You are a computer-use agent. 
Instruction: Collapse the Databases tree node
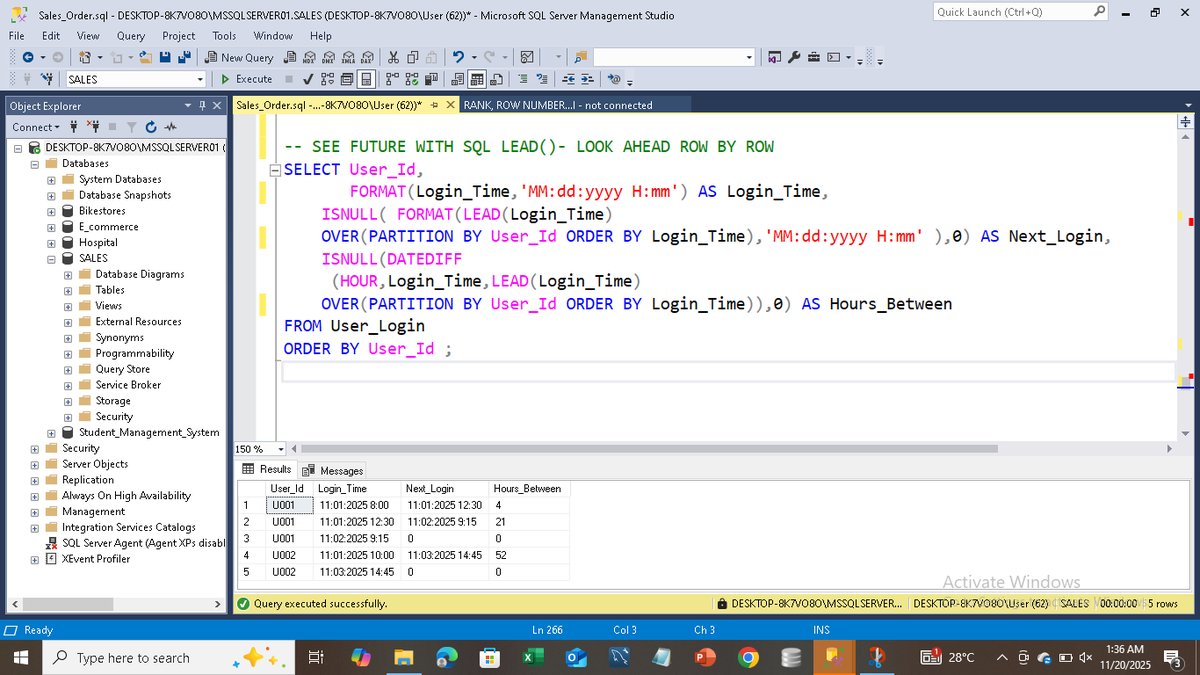coord(33,162)
